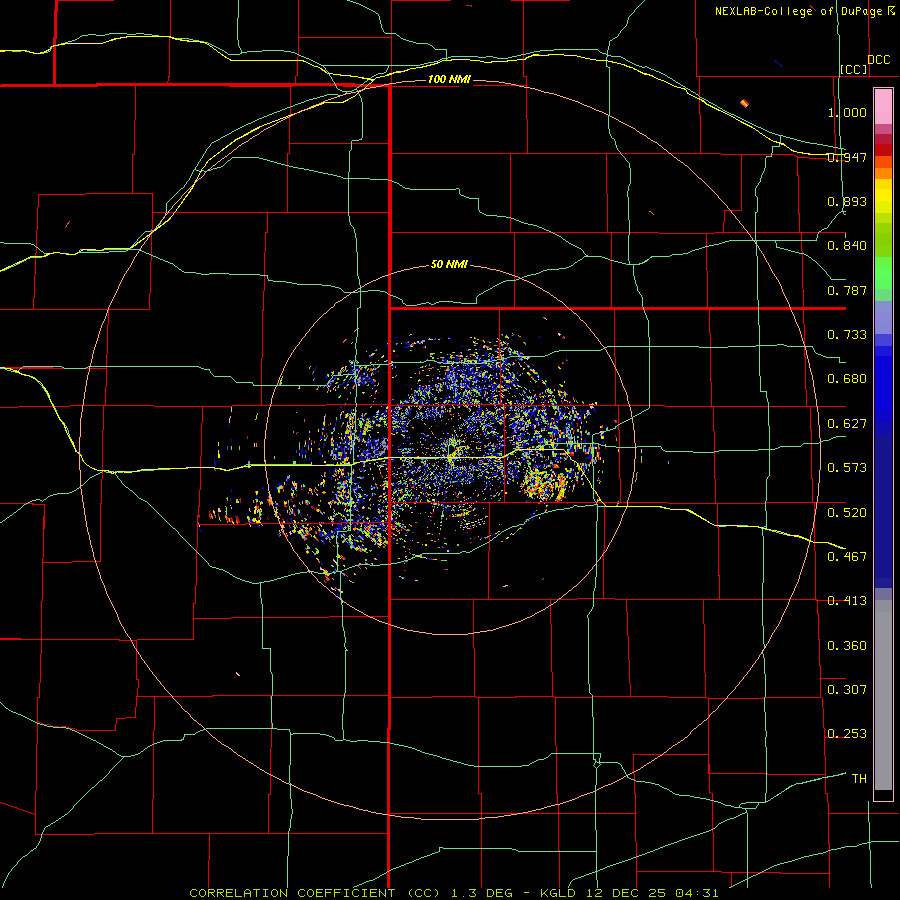The image size is (900, 900).
Task: Pick the gray segment of the color bar
Action: tap(883, 695)
